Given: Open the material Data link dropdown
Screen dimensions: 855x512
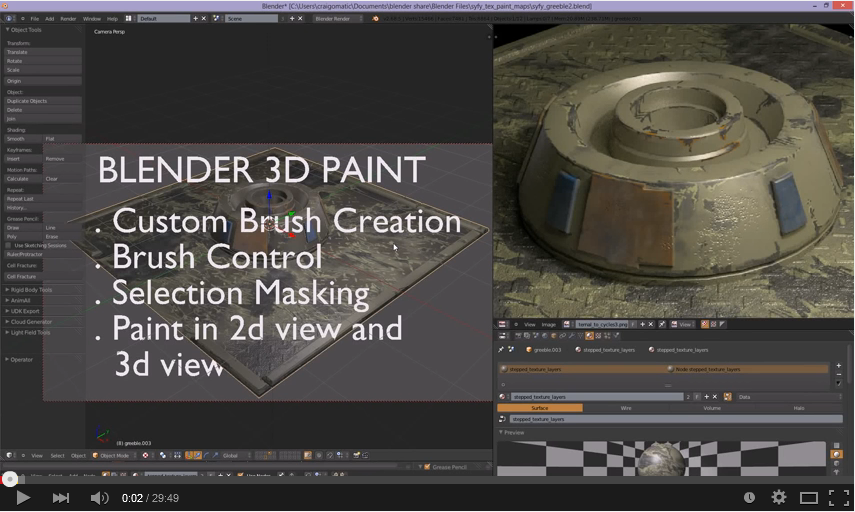Looking at the screenshot, I should [x=789, y=397].
